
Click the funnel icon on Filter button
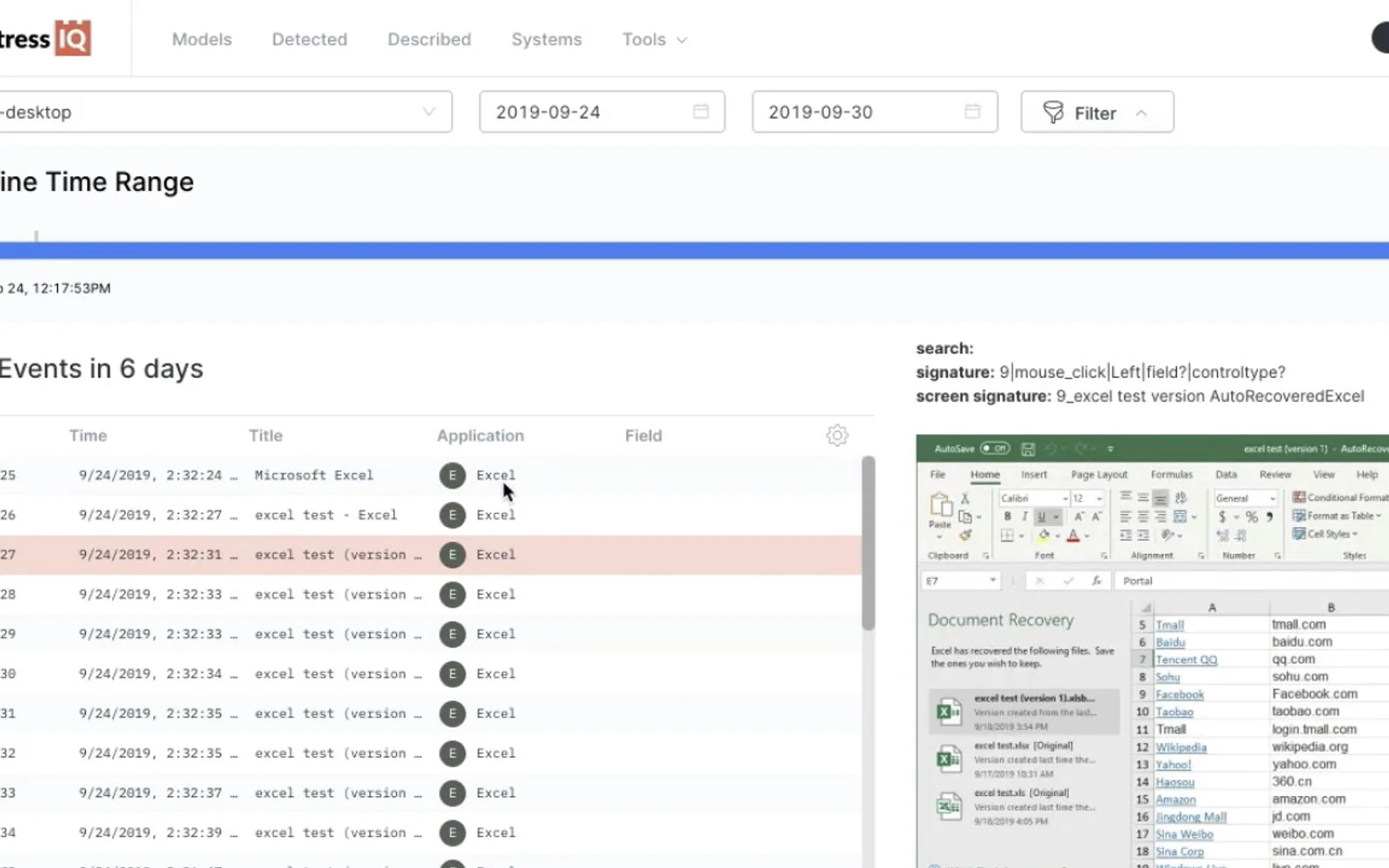[1053, 112]
